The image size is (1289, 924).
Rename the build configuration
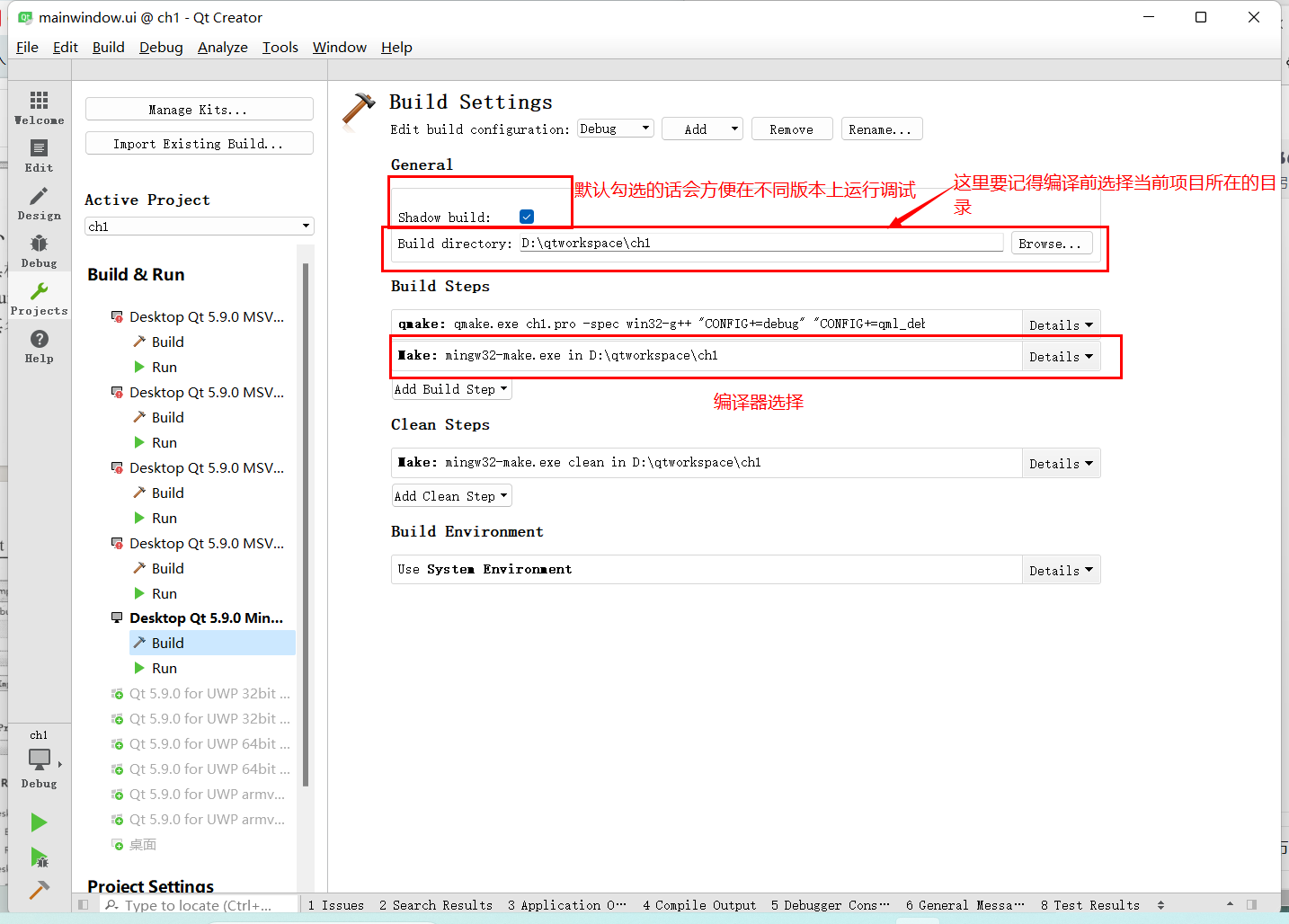pos(881,129)
